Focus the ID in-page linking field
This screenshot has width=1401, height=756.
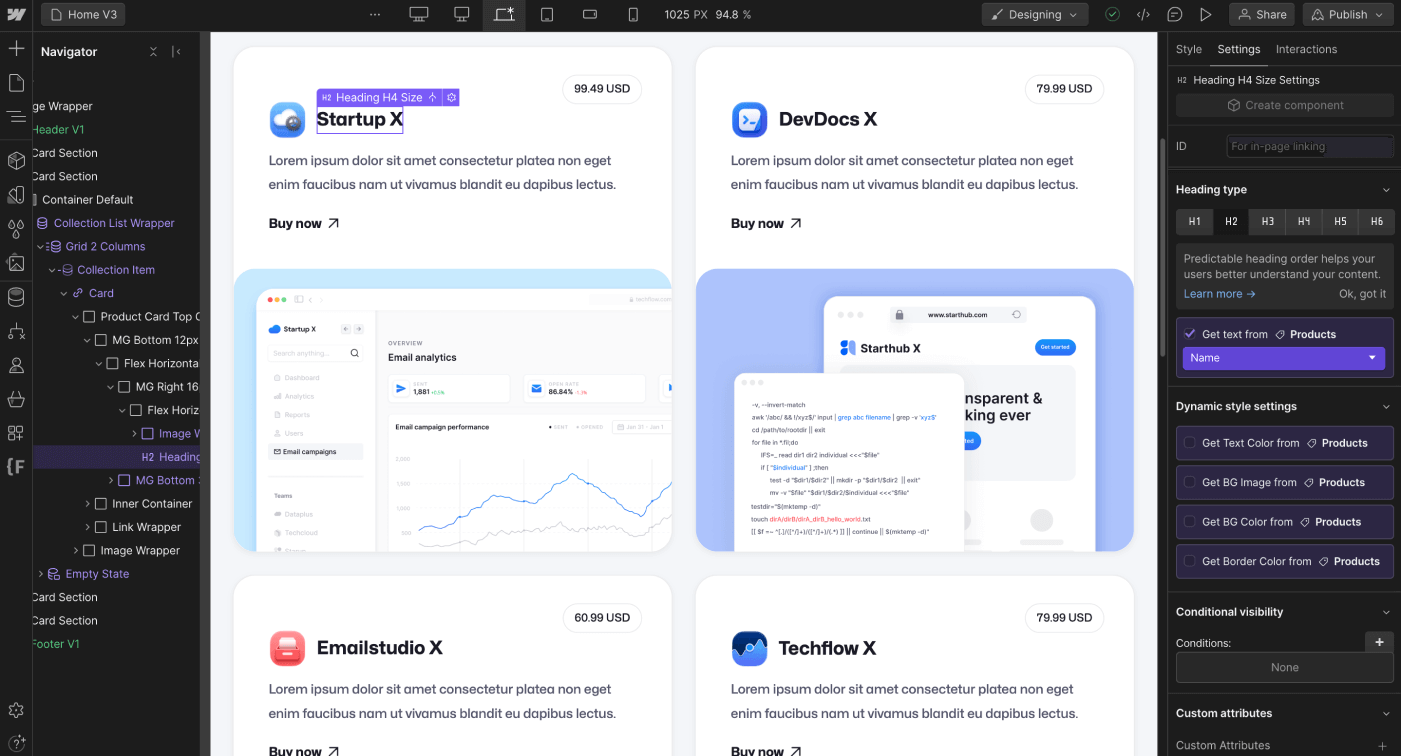[x=1310, y=146]
